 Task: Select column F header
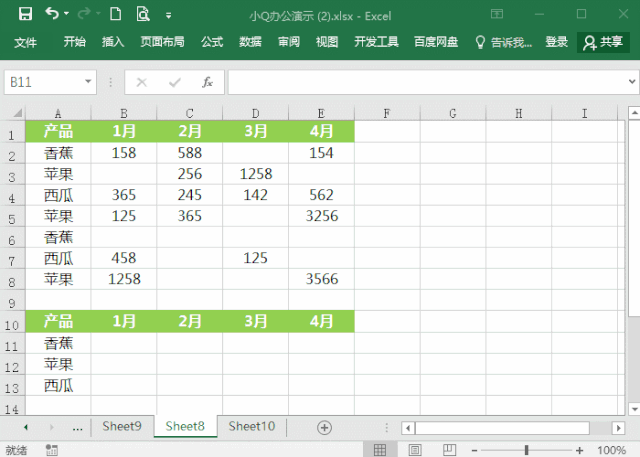point(387,113)
